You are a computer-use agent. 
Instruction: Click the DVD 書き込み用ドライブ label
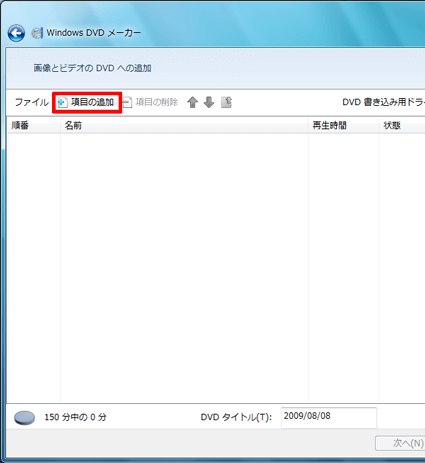384,102
